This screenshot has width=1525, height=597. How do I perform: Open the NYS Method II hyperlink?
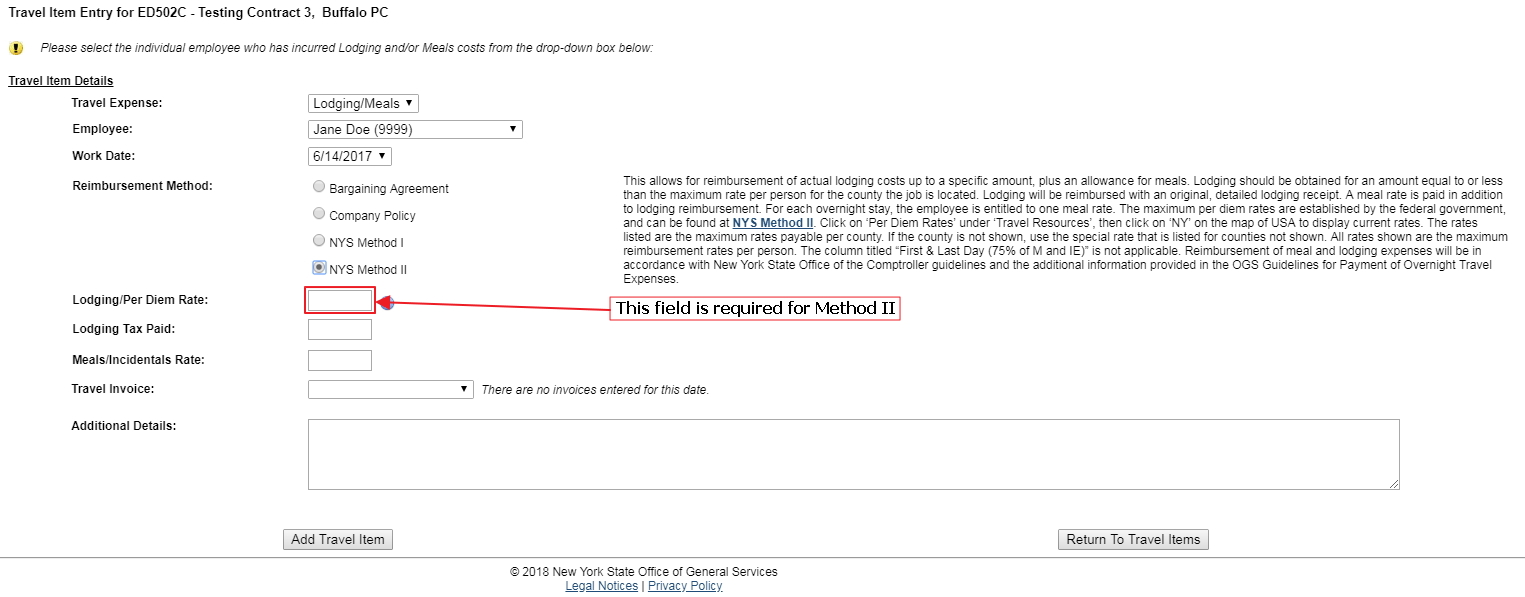click(x=773, y=222)
